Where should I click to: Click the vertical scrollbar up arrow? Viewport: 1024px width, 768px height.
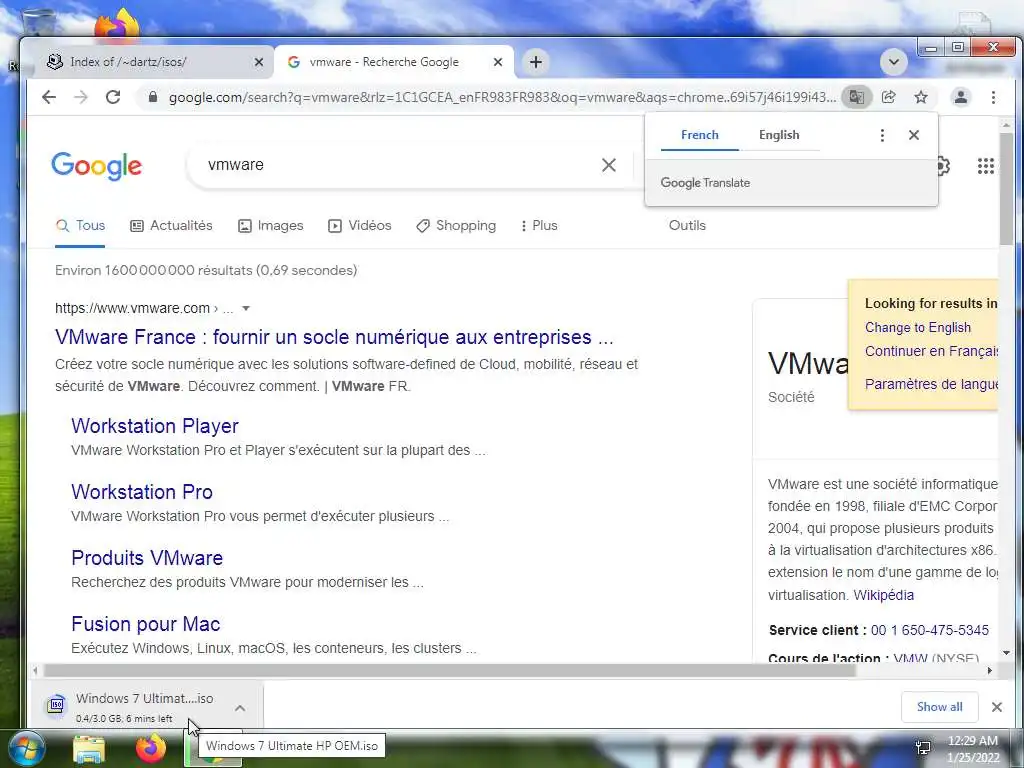pos(1006,125)
